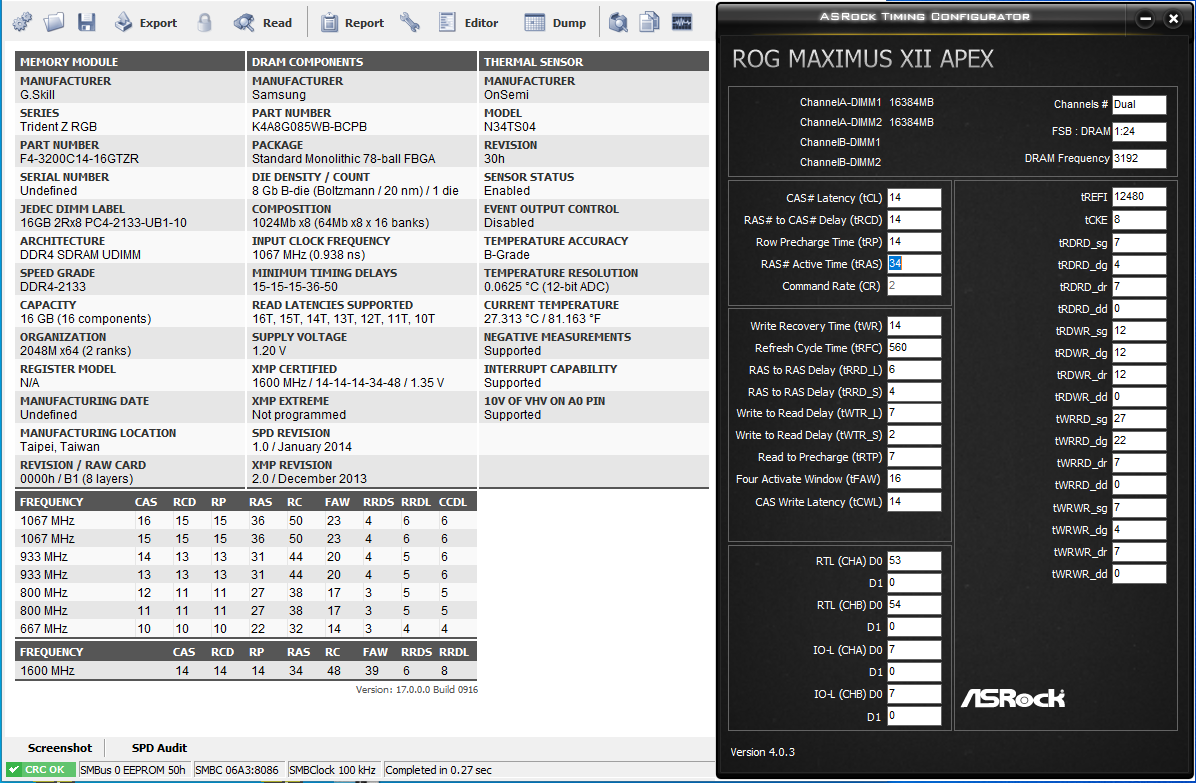
Task: Close the ASRock Timing Configurator window
Action: [x=1173, y=19]
